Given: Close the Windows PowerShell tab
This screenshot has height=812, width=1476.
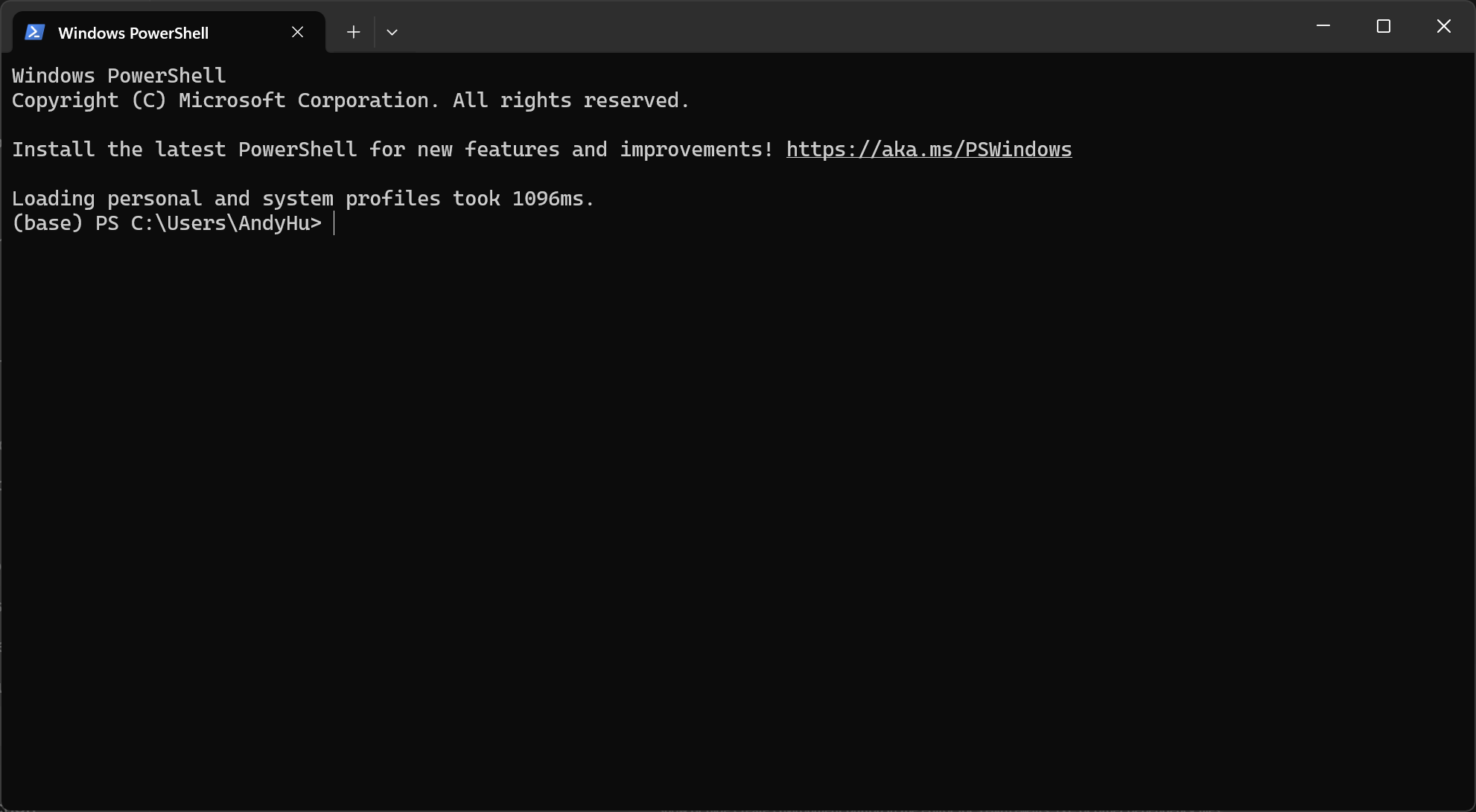Looking at the screenshot, I should pos(297,32).
